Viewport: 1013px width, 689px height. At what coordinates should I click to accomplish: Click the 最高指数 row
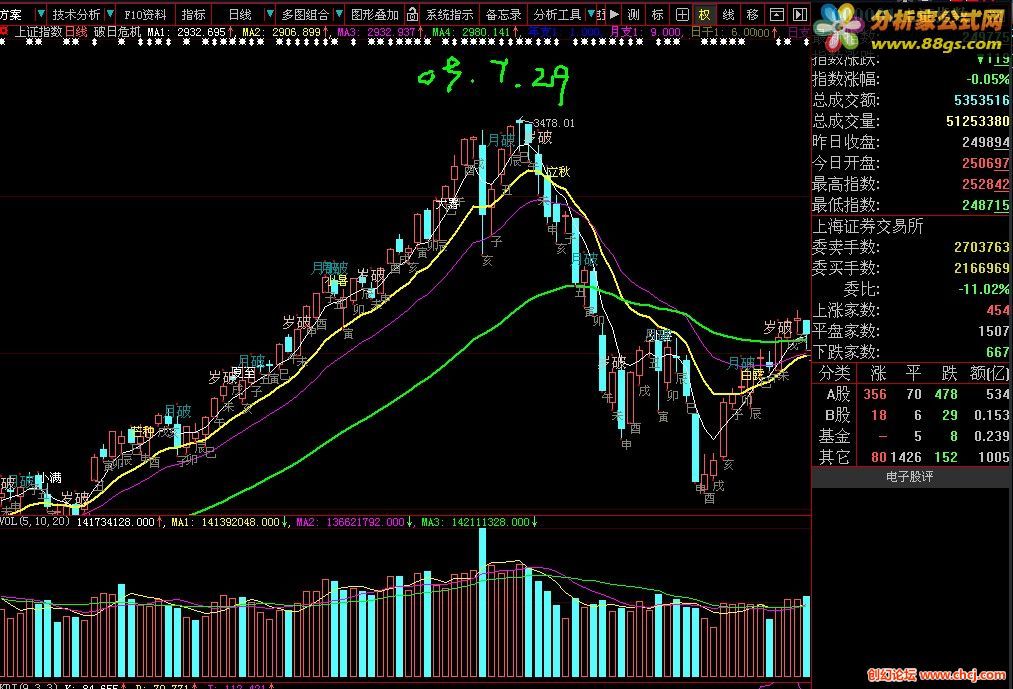coord(910,184)
